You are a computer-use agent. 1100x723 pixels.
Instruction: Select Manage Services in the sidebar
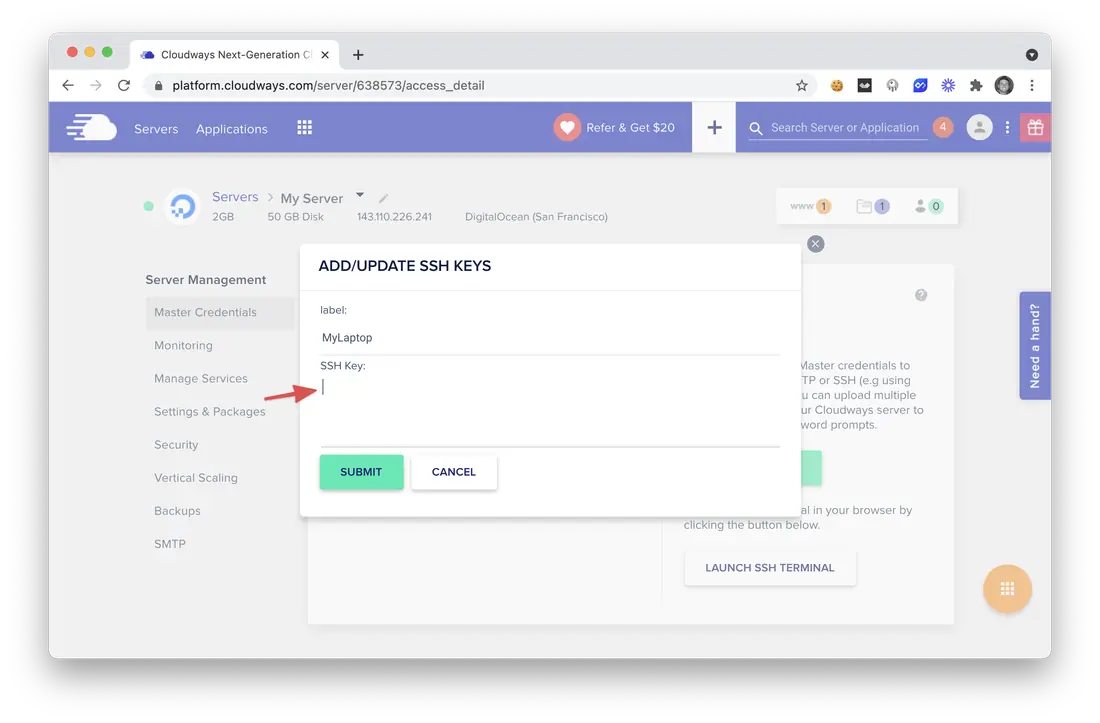201,379
